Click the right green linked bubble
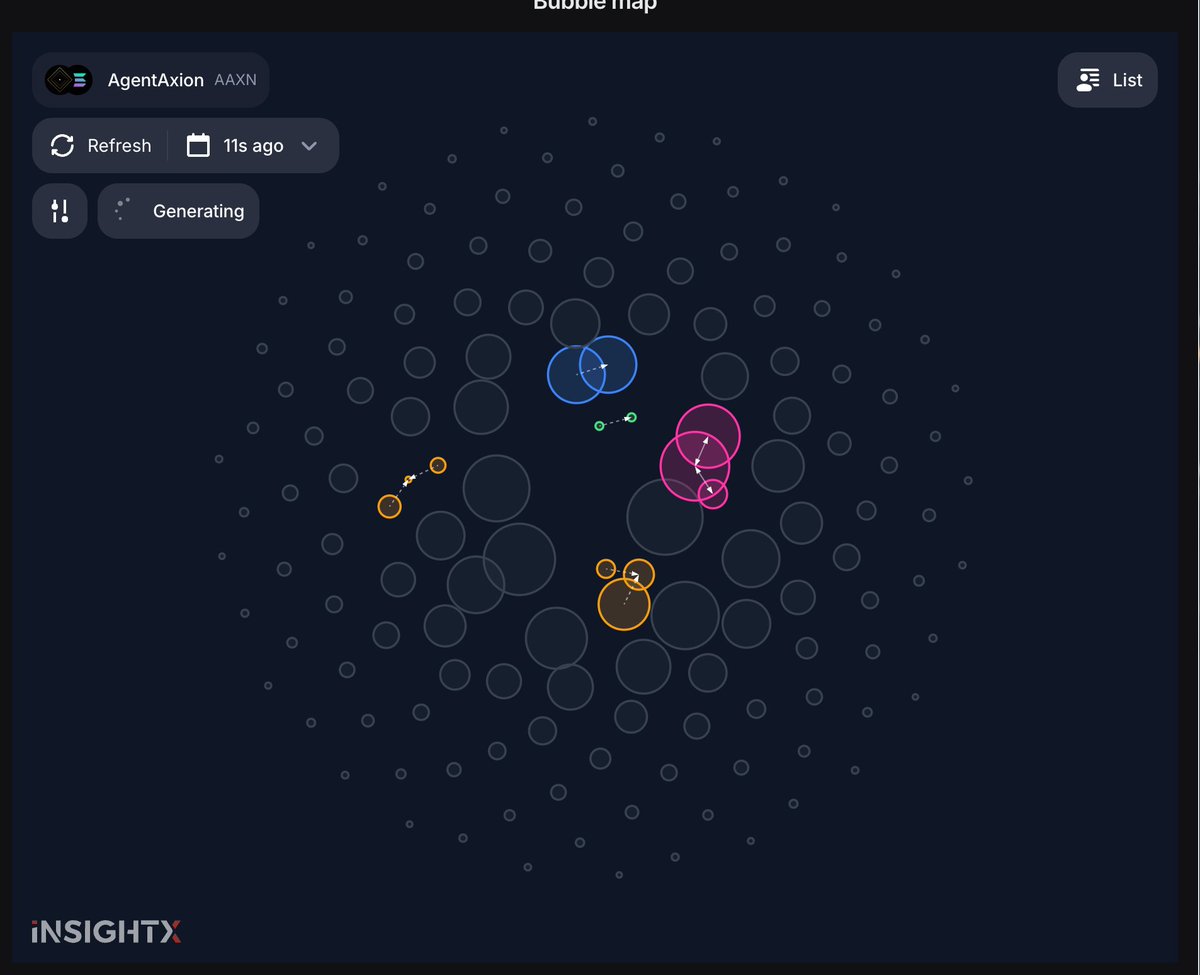Viewport: 1200px width, 975px height. coord(631,418)
